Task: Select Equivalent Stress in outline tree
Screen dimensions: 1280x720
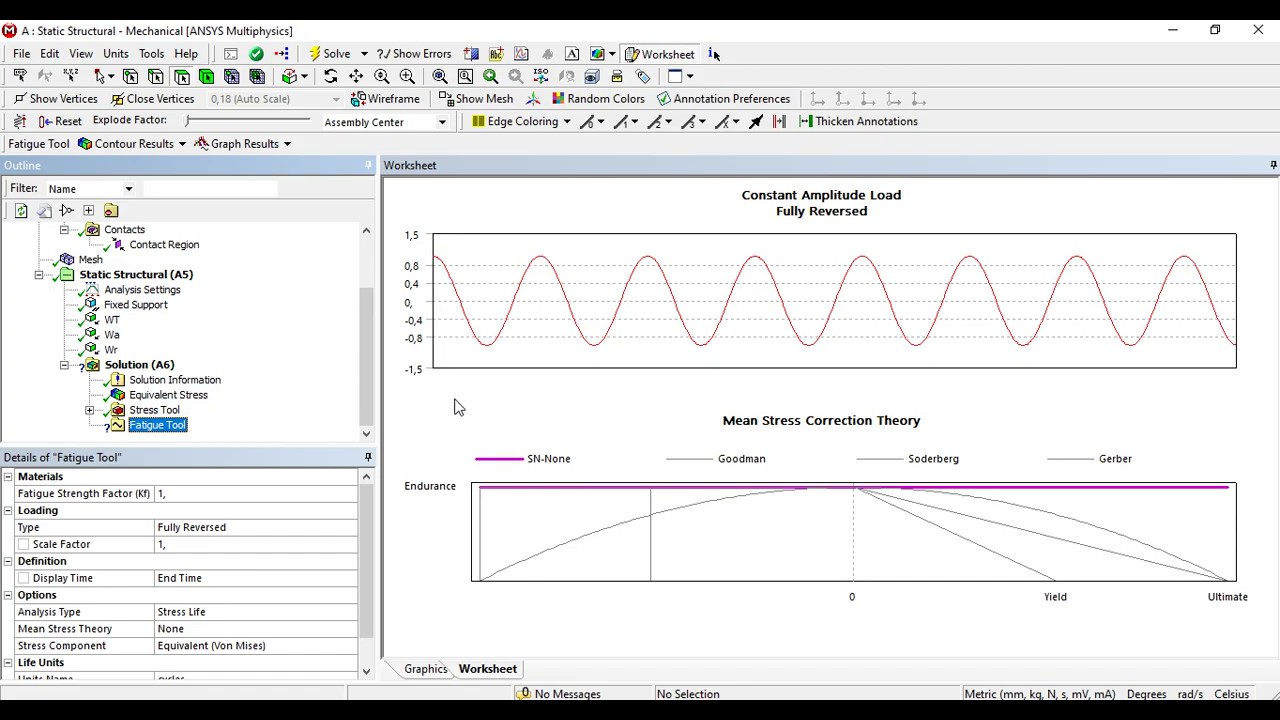Action: click(168, 395)
